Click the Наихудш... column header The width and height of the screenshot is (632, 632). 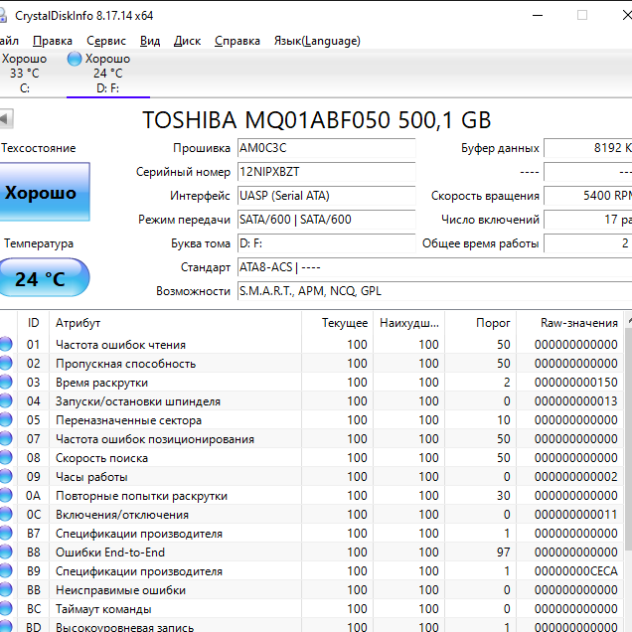point(409,323)
